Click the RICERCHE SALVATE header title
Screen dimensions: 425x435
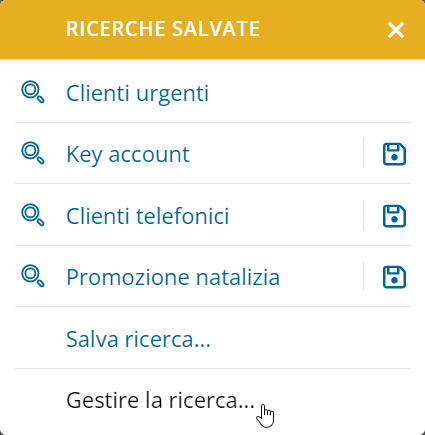pos(163,29)
